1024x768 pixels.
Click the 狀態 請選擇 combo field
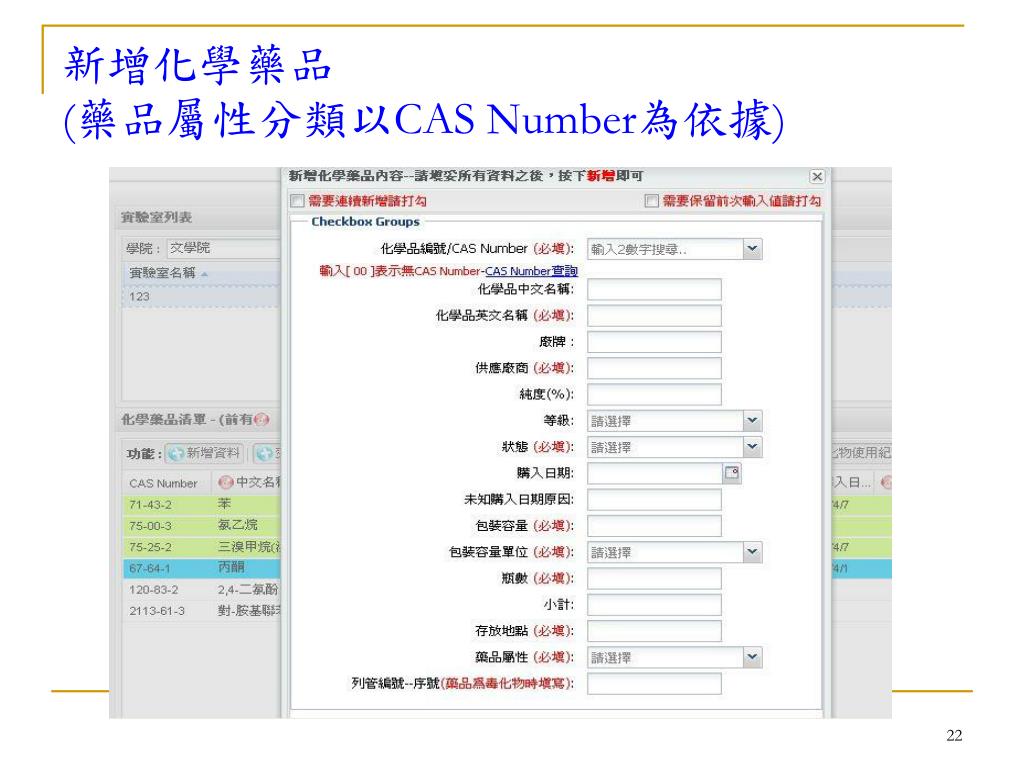(x=665, y=447)
